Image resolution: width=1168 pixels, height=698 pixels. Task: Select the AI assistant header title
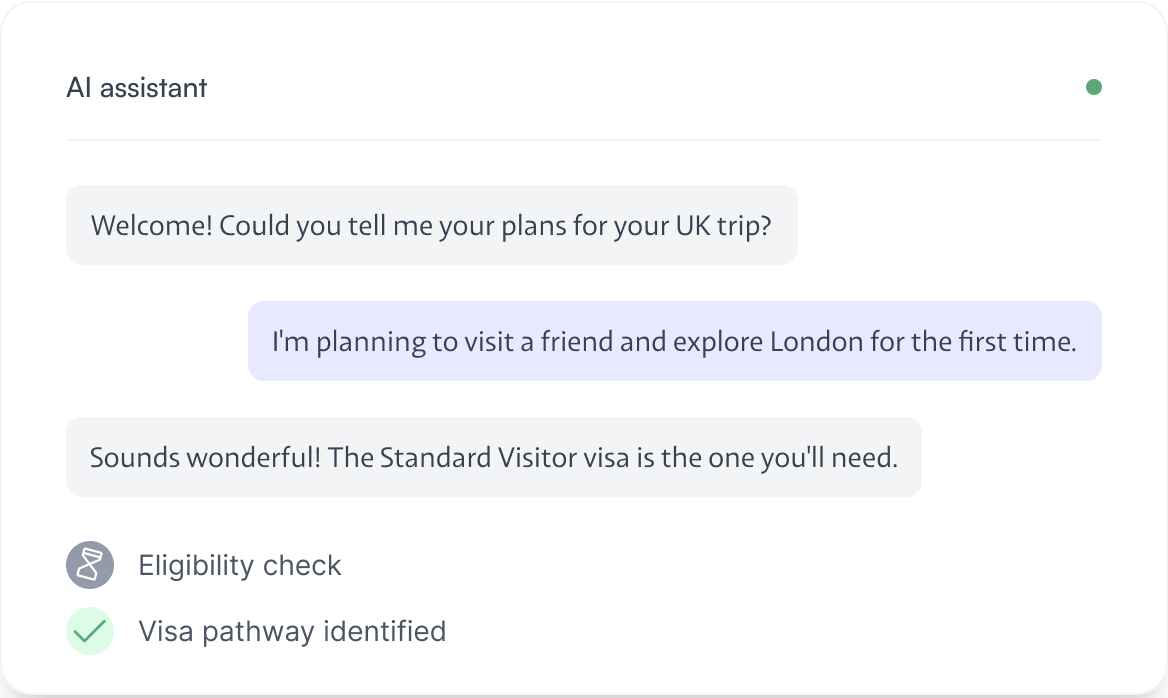click(x=137, y=88)
